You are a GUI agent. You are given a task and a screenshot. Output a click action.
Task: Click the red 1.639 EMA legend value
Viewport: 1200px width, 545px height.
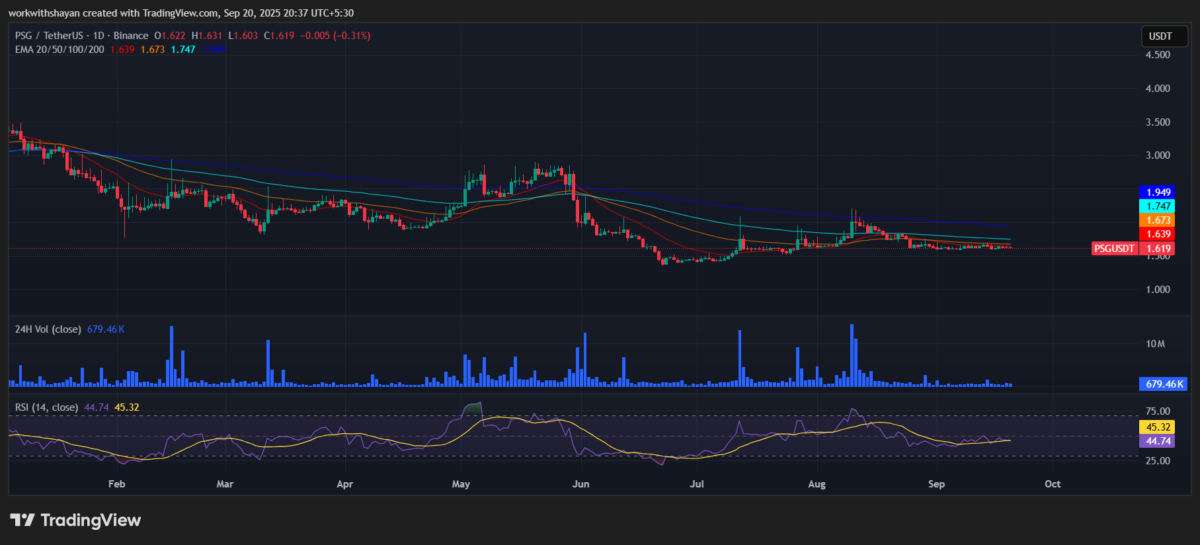click(x=120, y=48)
